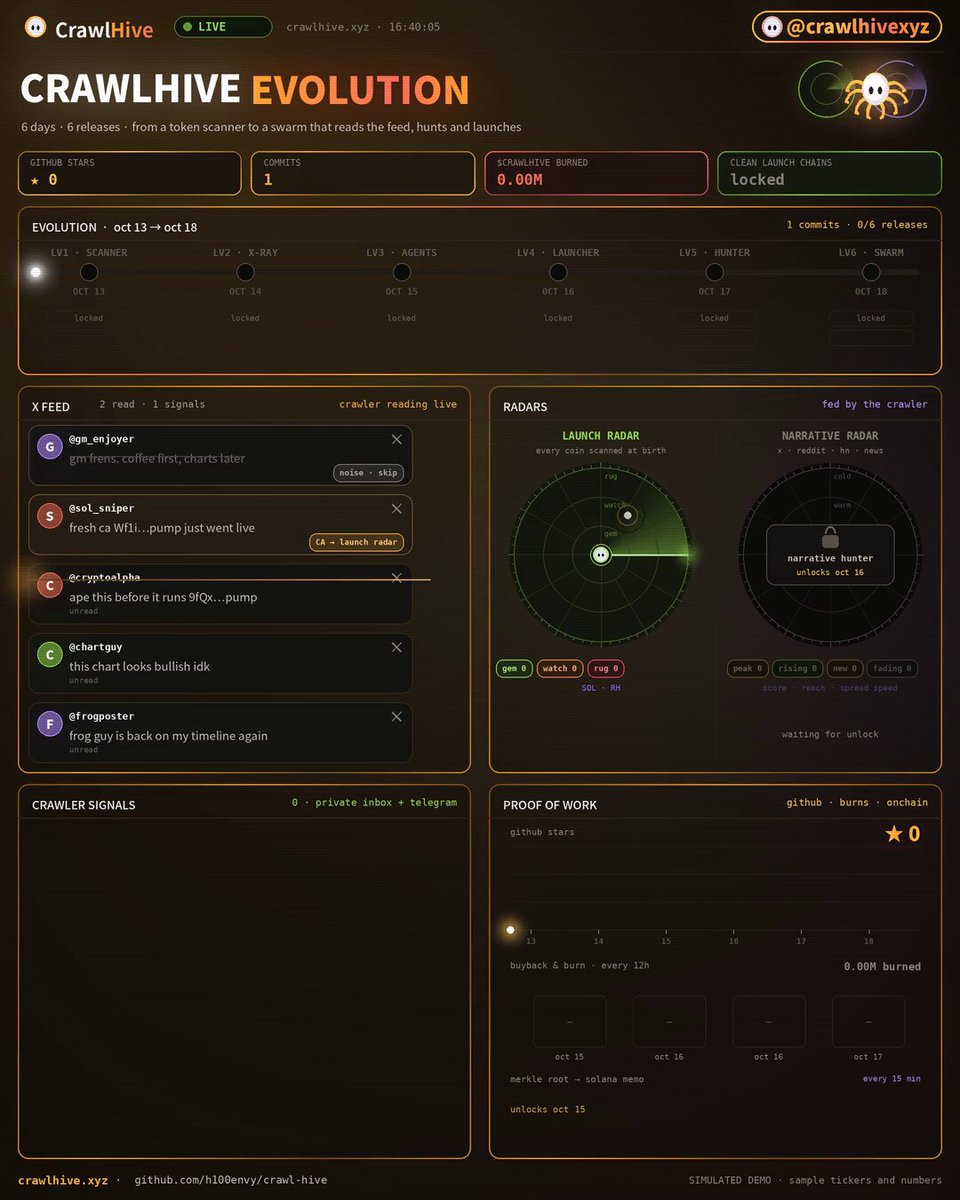
Task: Click the first oct 16 burn box
Action: (669, 1021)
